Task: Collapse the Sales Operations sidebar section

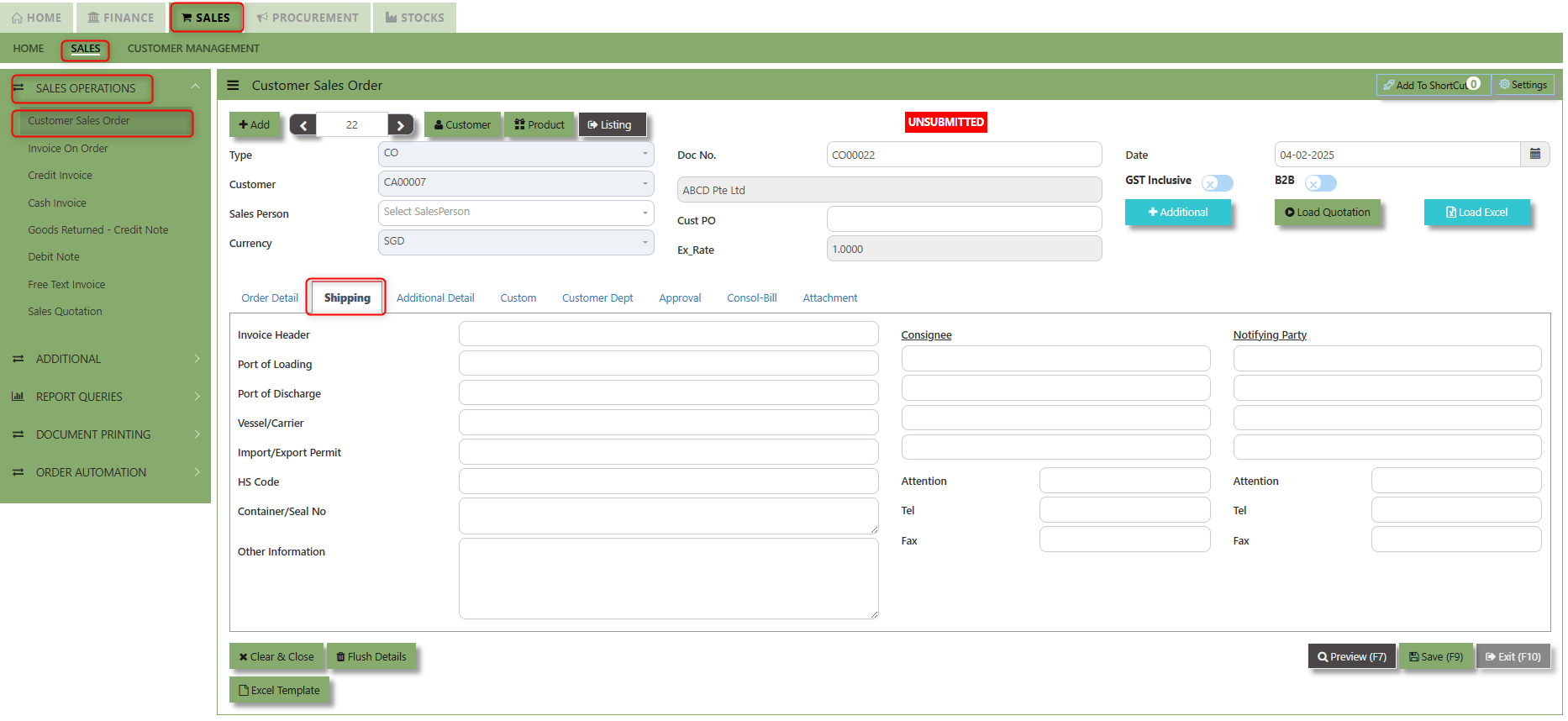Action: point(195,87)
